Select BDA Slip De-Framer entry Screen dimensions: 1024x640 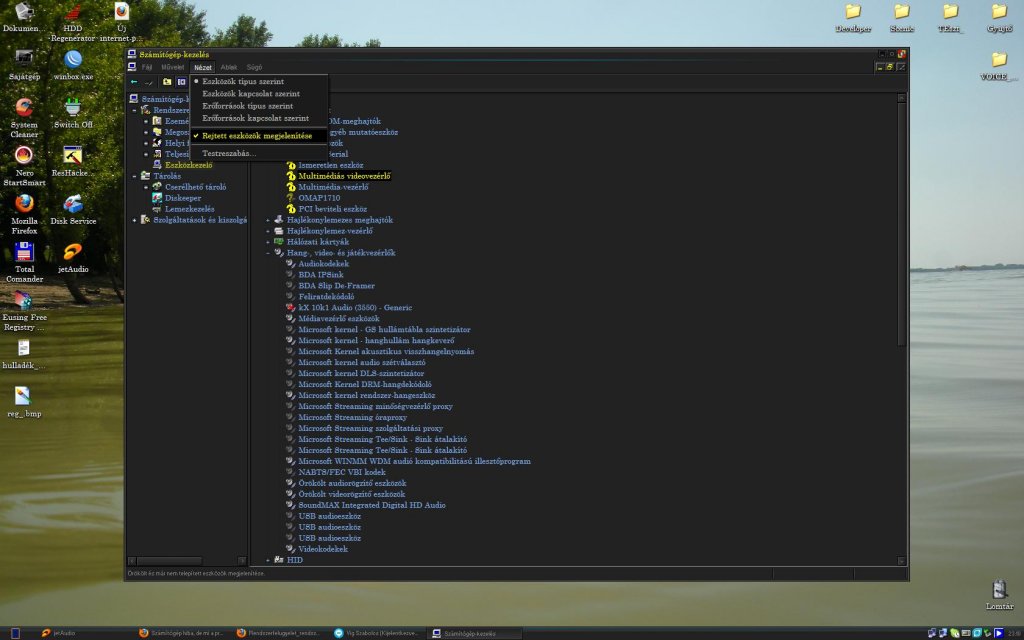[336, 286]
